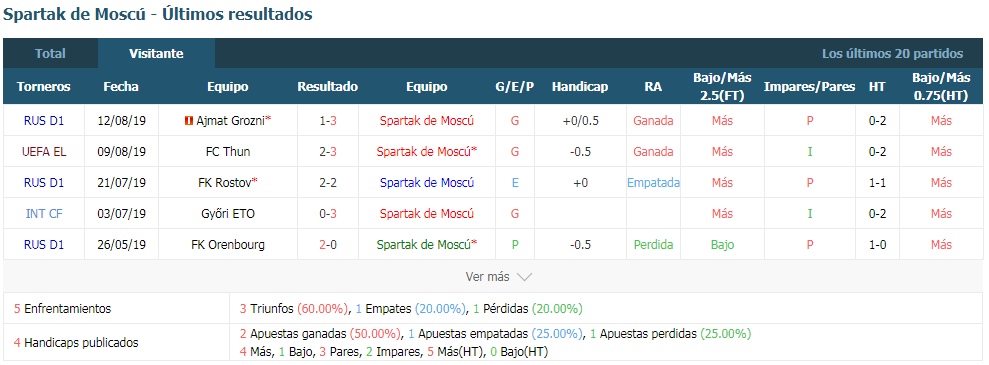Click RUS D1 in the 12/08/19 row
989x365 pixels.
click(44, 121)
